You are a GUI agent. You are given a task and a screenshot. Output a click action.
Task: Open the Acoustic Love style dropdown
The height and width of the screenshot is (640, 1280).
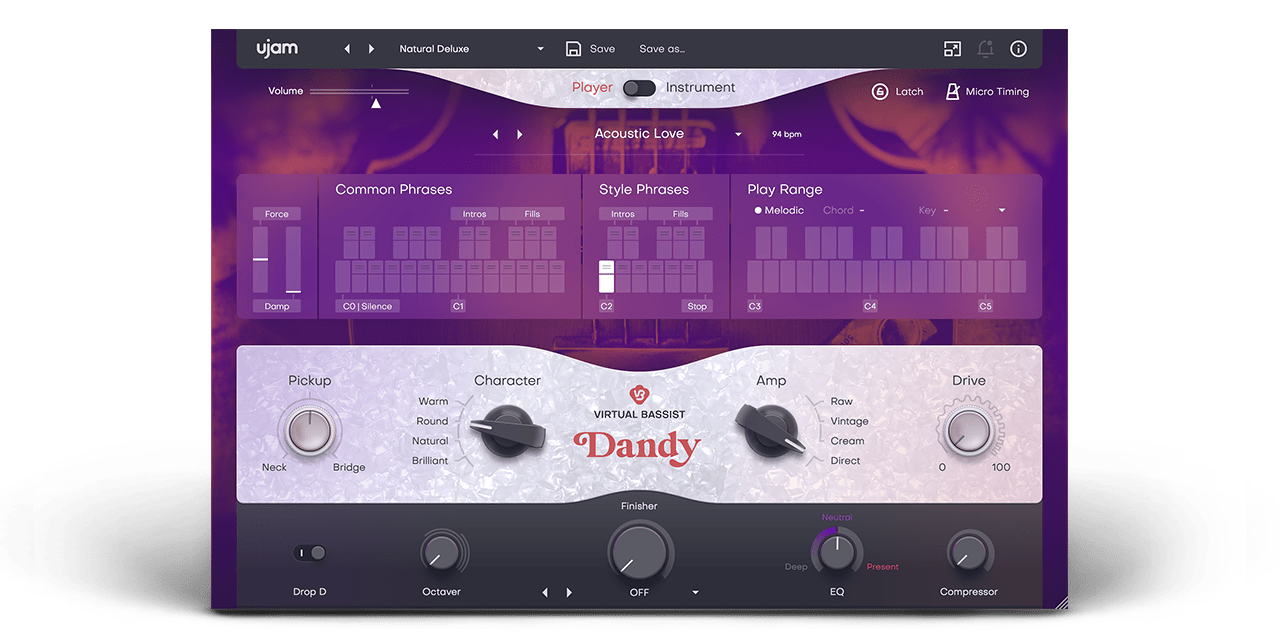click(x=738, y=134)
